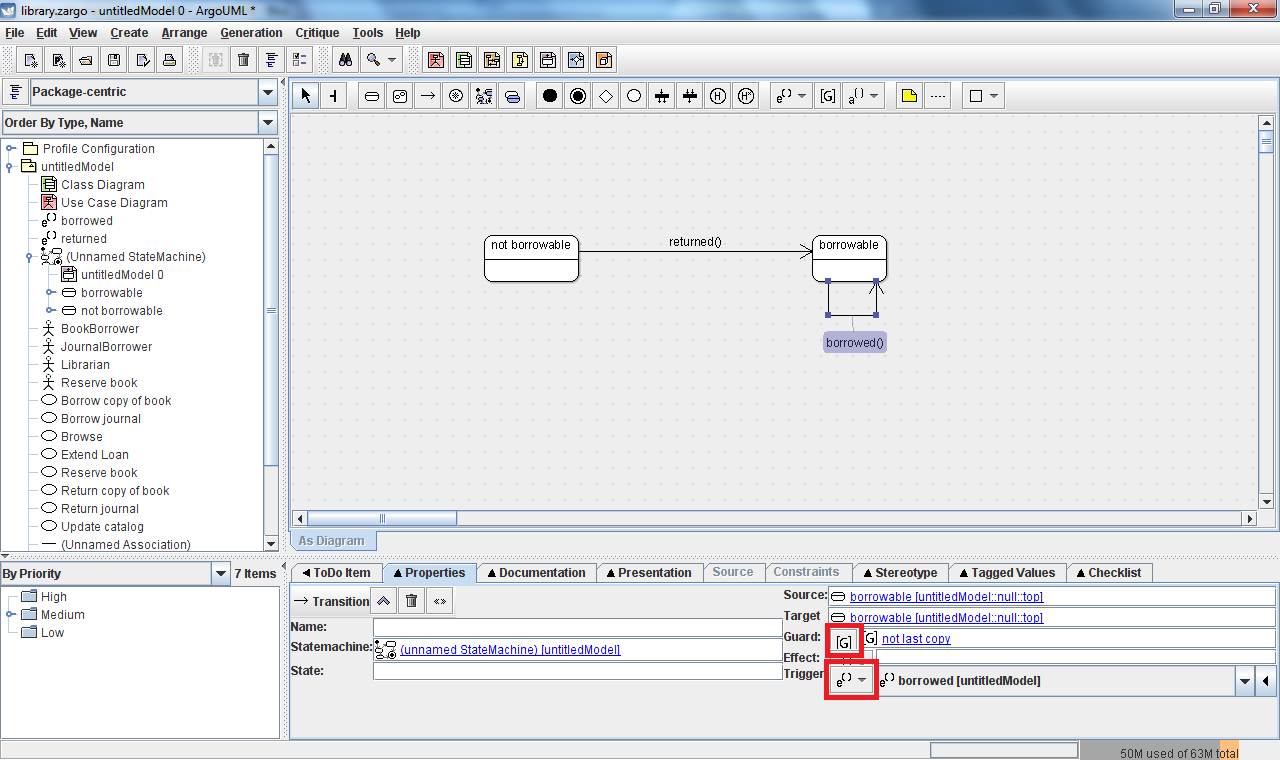Image resolution: width=1280 pixels, height=760 pixels.
Task: Open the Package-centric perspective dropdown
Action: pos(267,93)
